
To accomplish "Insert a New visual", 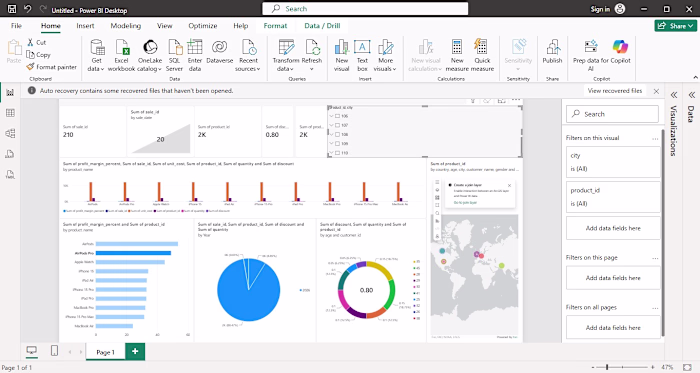I will [x=342, y=55].
